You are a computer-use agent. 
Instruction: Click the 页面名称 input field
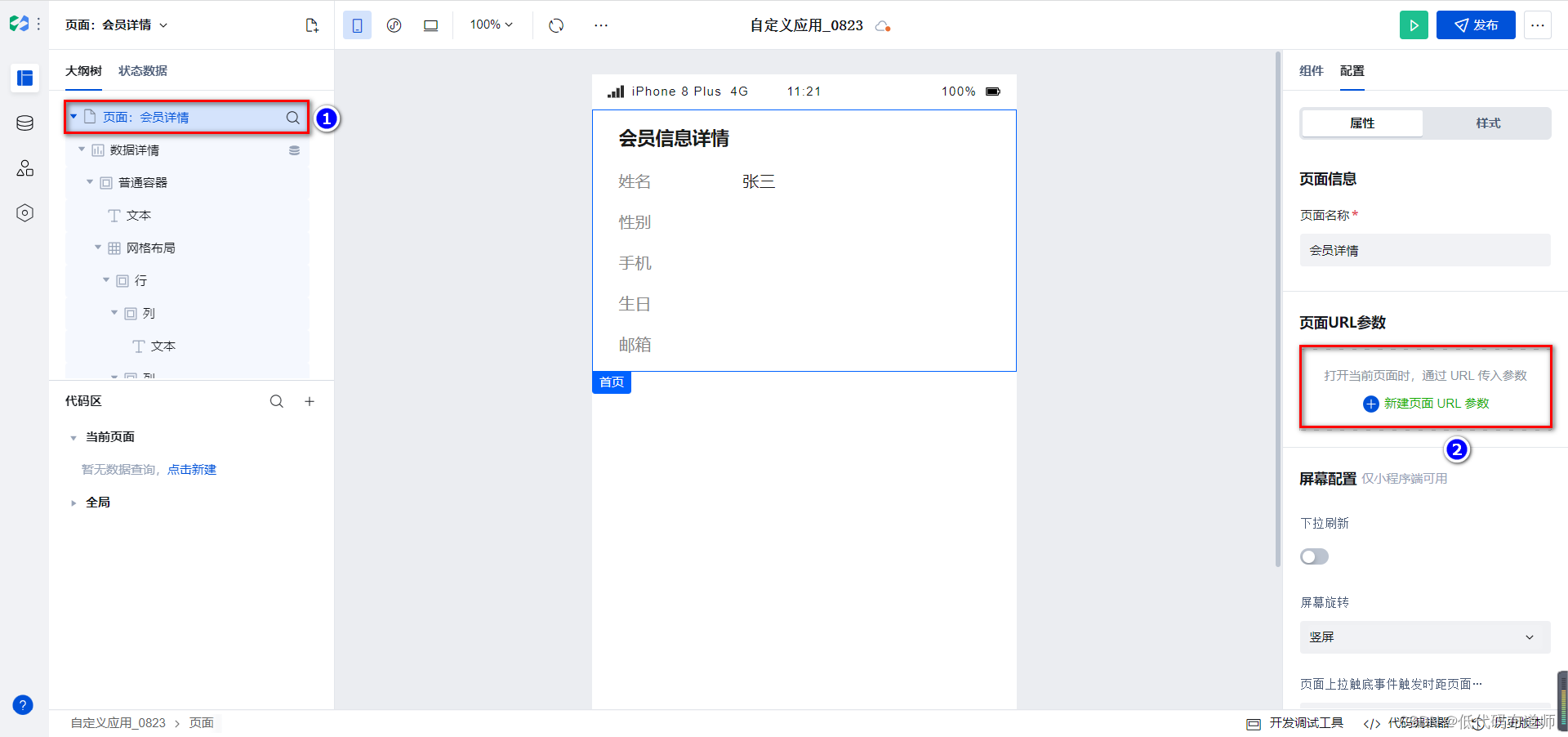point(1425,250)
